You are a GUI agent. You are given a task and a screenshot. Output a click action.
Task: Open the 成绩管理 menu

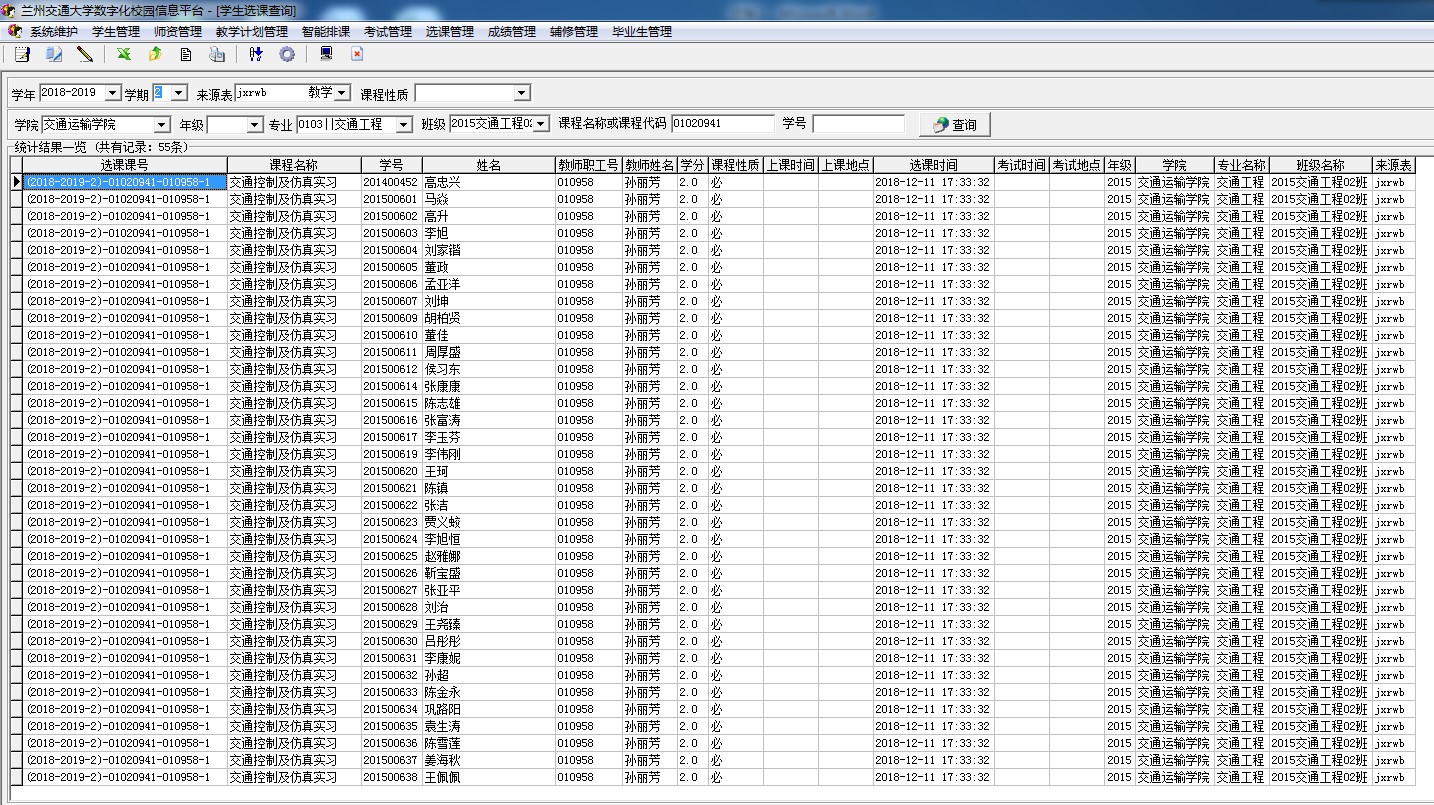[x=512, y=32]
